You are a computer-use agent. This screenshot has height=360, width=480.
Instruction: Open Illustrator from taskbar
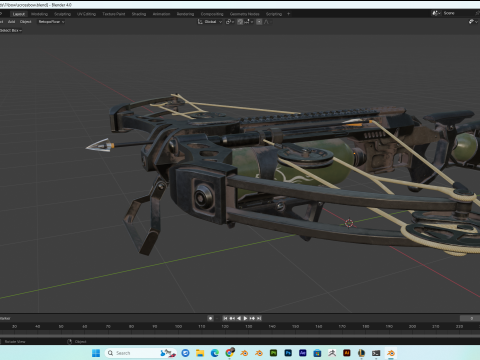[347, 353]
